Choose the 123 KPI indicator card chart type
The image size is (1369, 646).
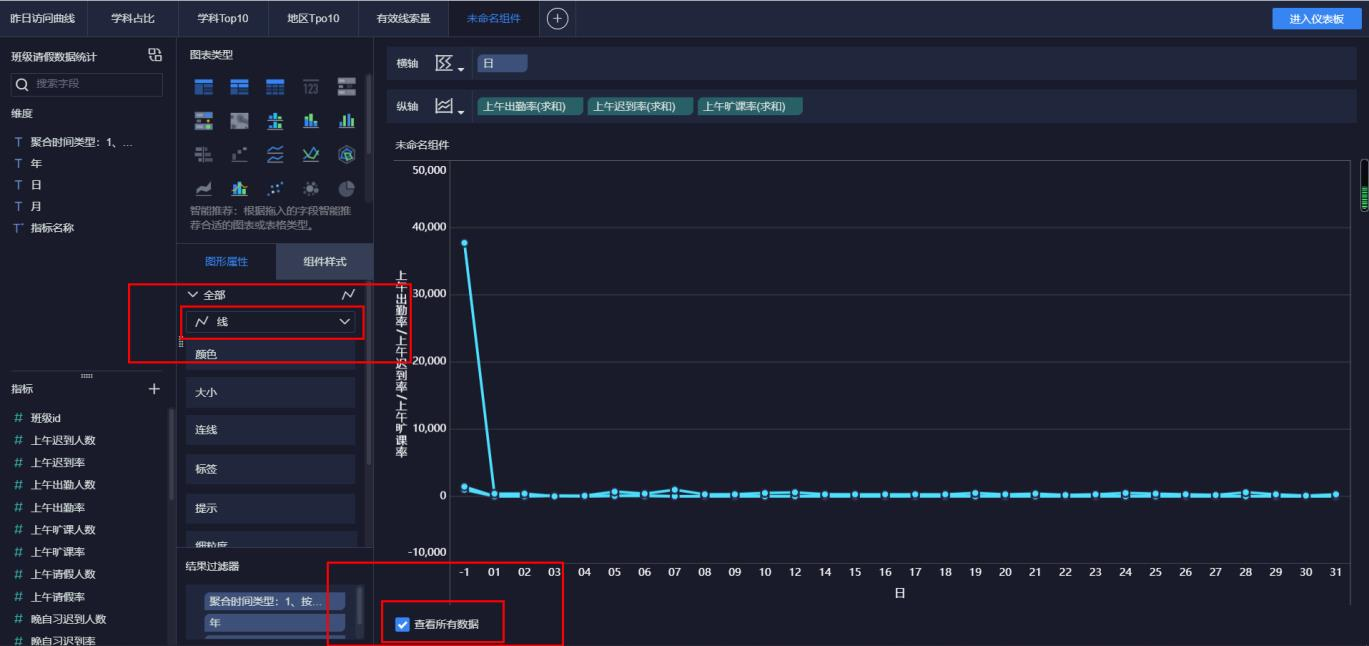pos(311,88)
